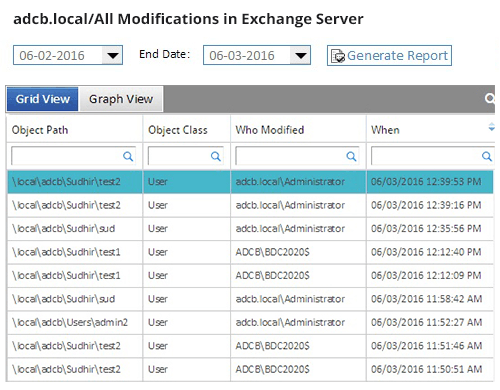Open the End Date 06-03-2016 dropdown arrow
This screenshot has width=500, height=390.
pyautogui.click(x=301, y=55)
